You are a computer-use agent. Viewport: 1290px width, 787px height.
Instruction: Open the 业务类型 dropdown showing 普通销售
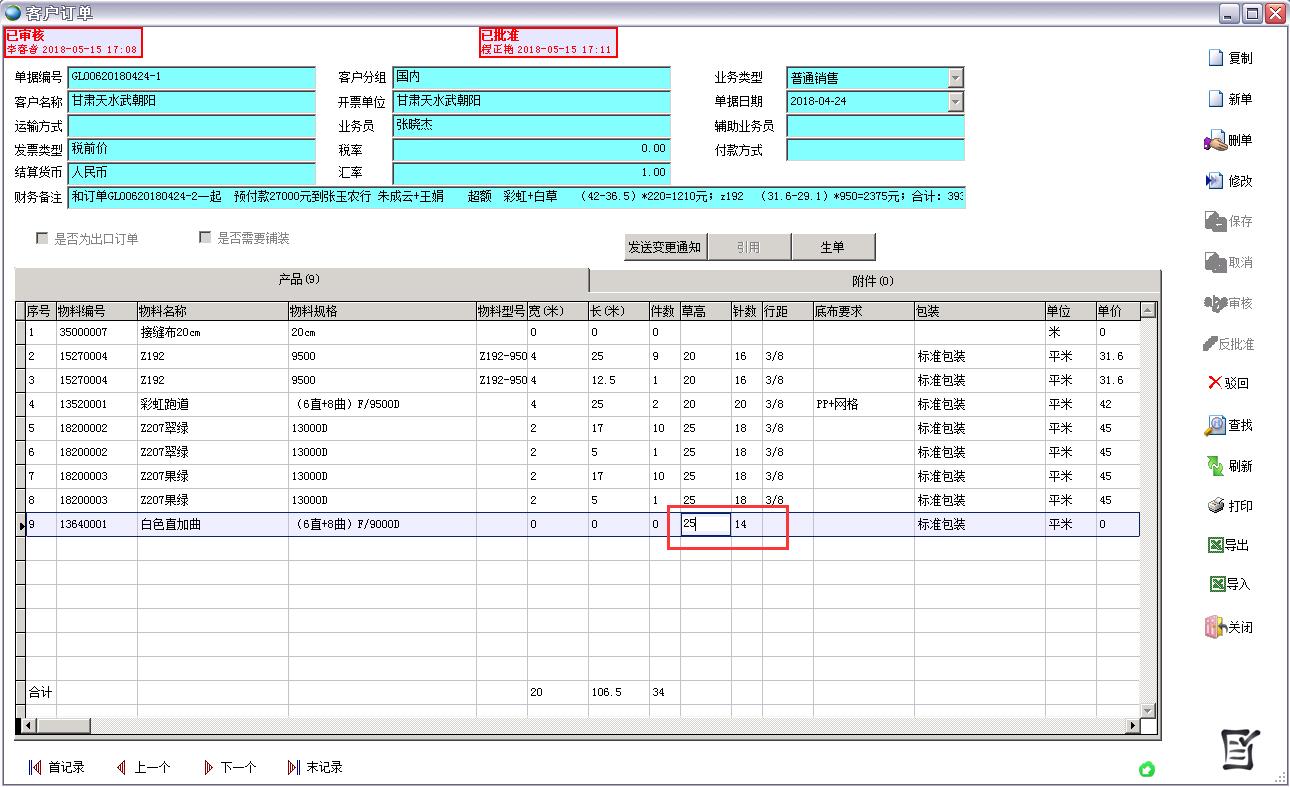click(x=957, y=77)
